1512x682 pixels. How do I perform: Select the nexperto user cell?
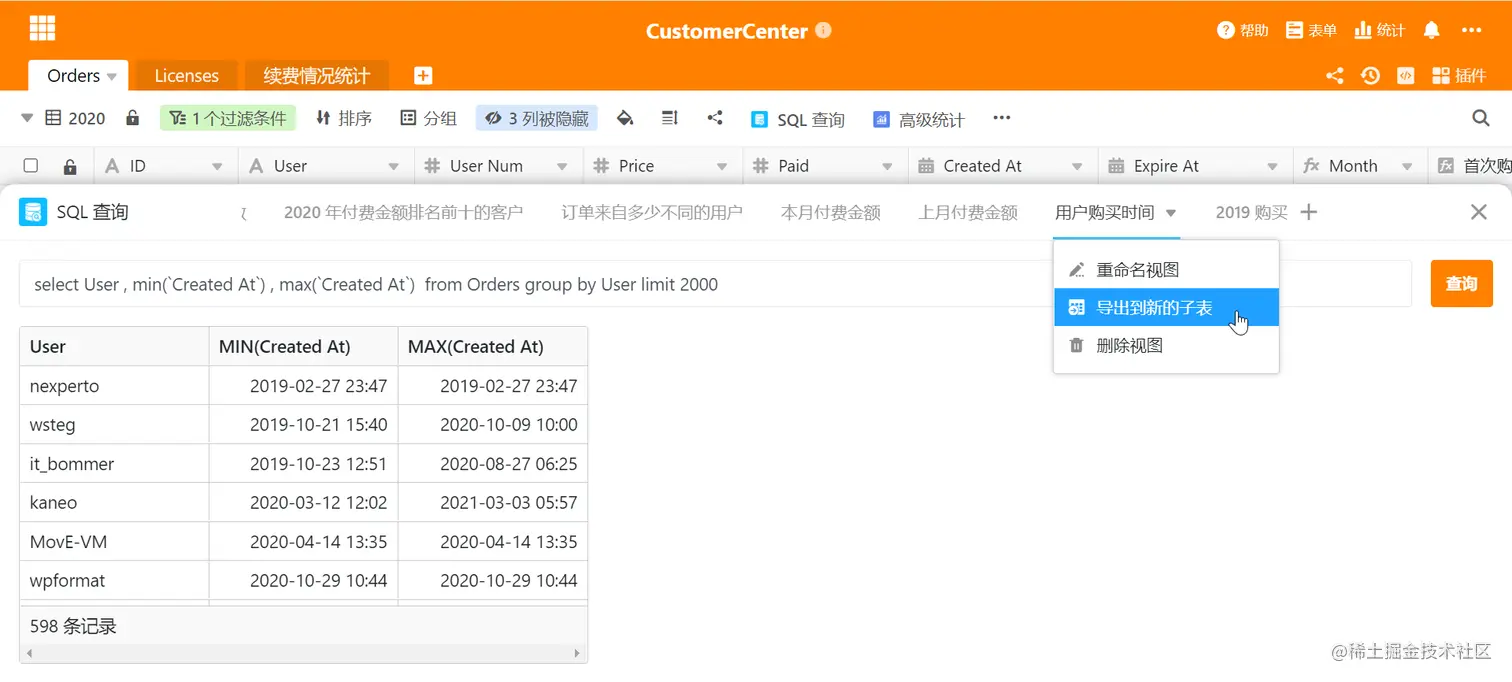[114, 386]
